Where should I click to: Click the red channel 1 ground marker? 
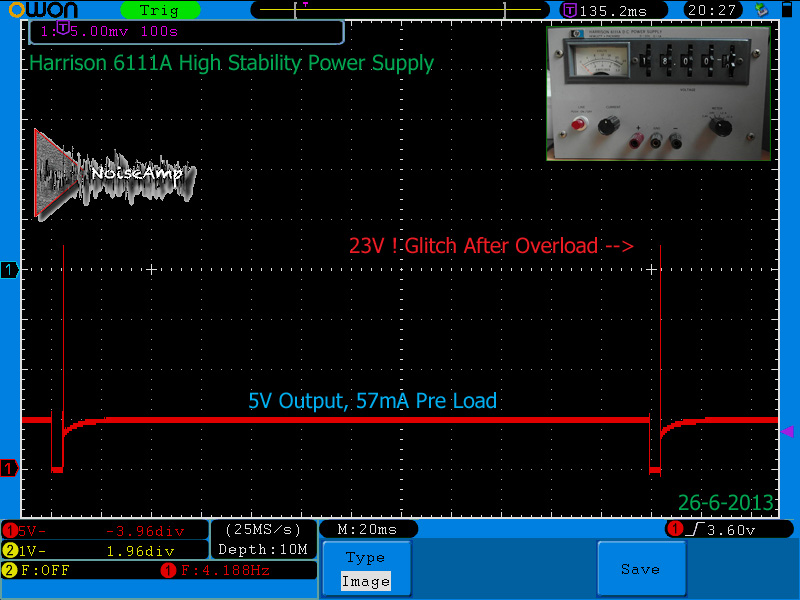click(x=9, y=468)
